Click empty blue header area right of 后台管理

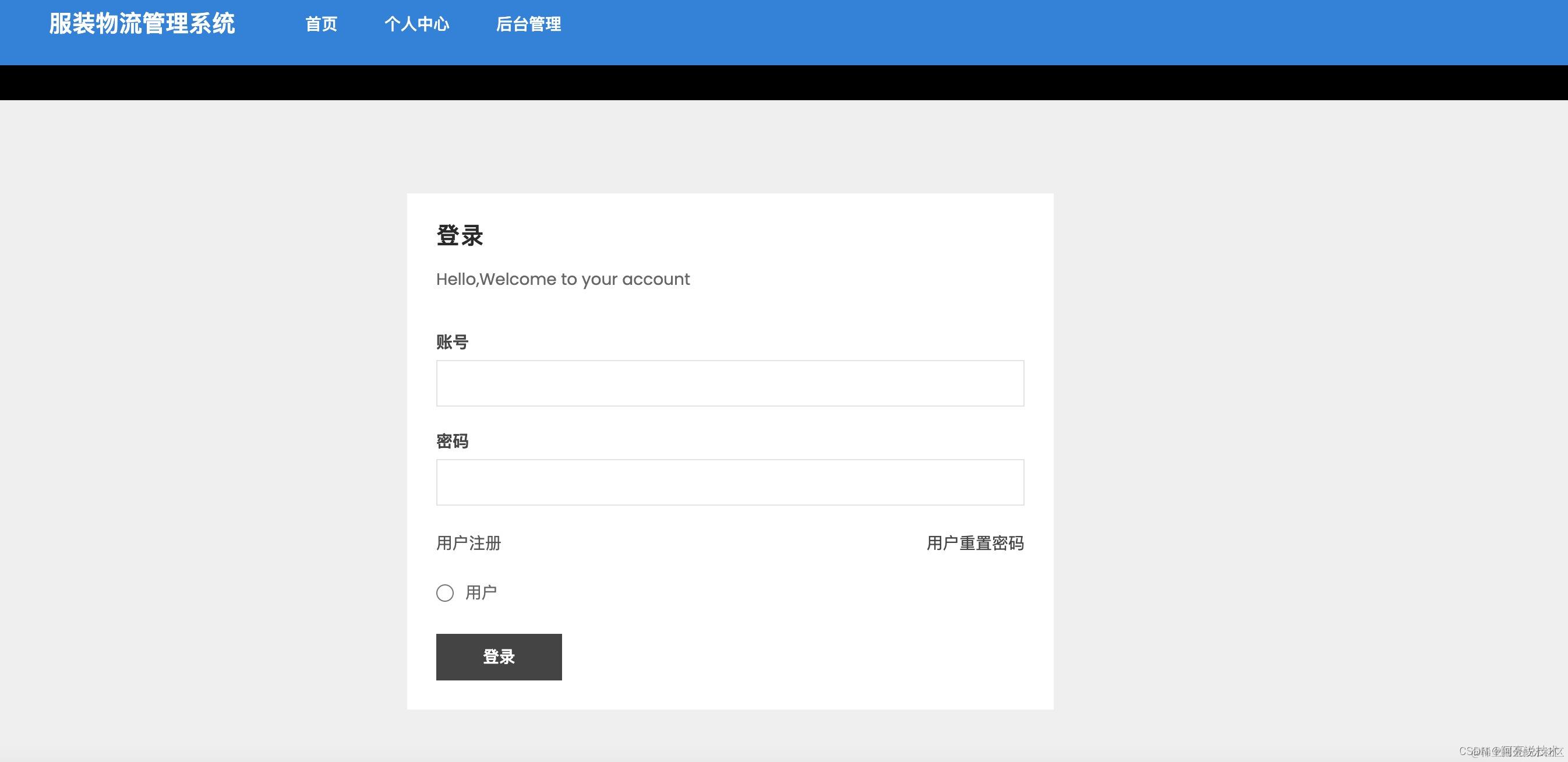click(x=1035, y=30)
